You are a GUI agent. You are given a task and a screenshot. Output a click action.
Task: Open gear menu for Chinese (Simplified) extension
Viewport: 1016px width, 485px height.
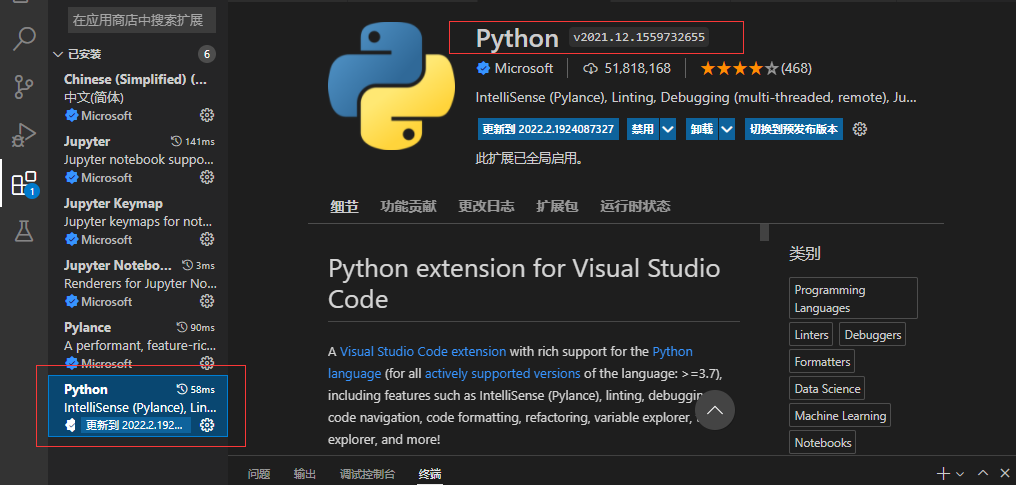pos(207,115)
